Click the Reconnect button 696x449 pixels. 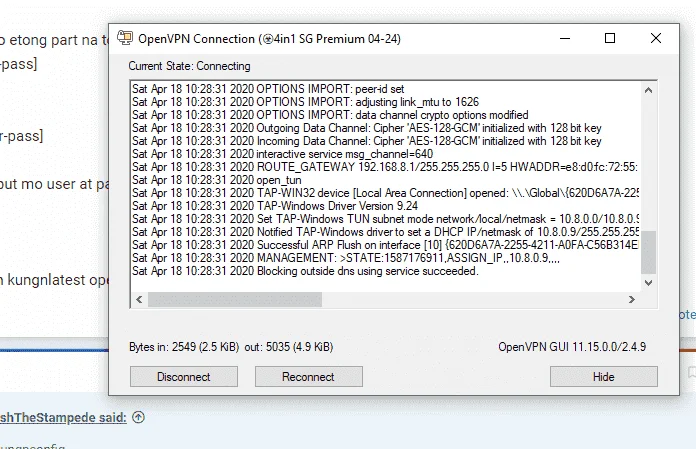[308, 377]
